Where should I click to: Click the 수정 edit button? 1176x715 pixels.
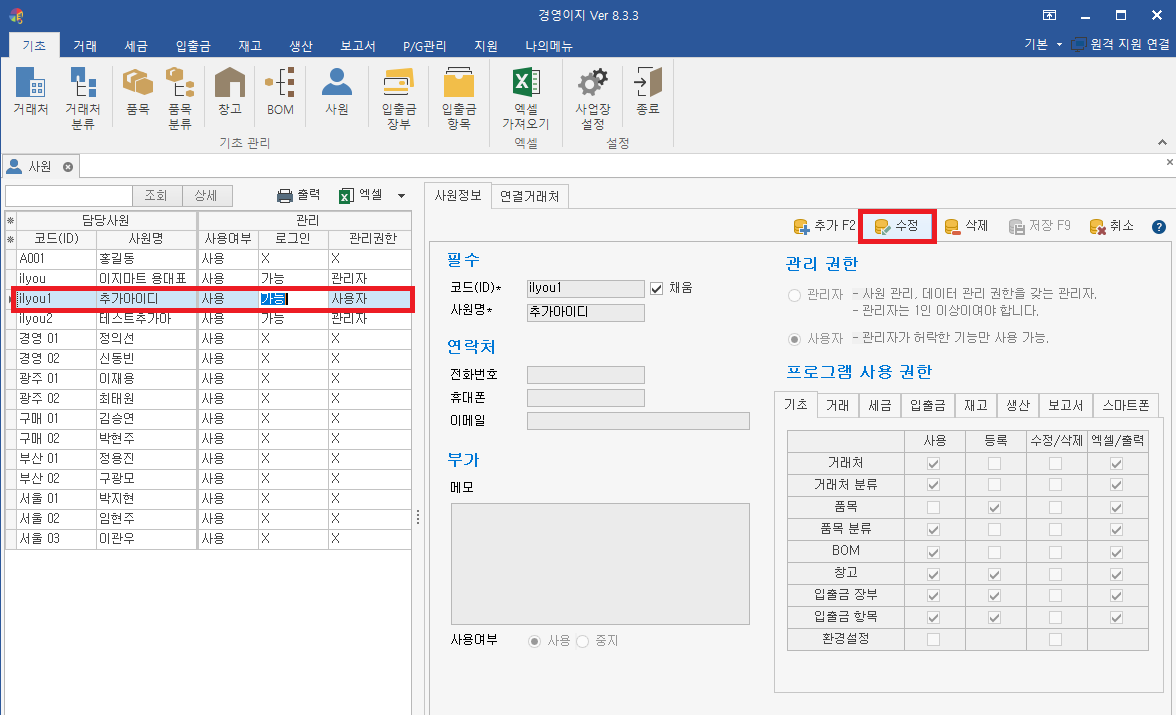coord(897,226)
